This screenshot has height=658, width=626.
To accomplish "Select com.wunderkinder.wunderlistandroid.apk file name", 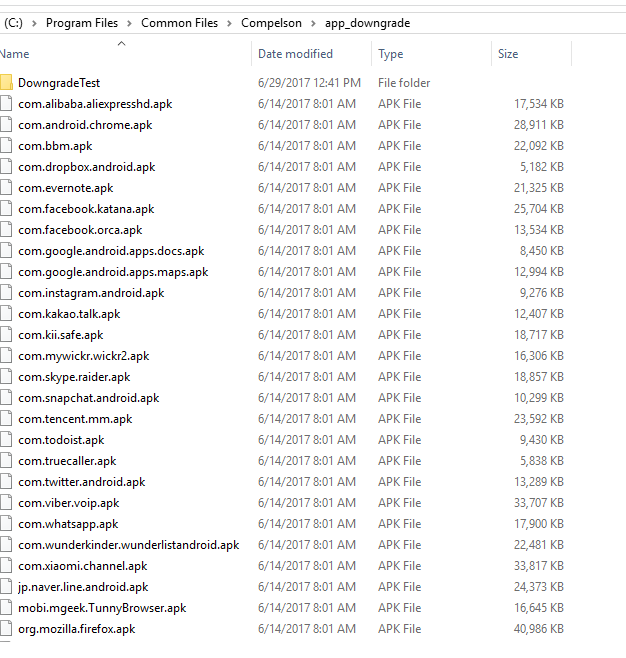I will [128, 545].
